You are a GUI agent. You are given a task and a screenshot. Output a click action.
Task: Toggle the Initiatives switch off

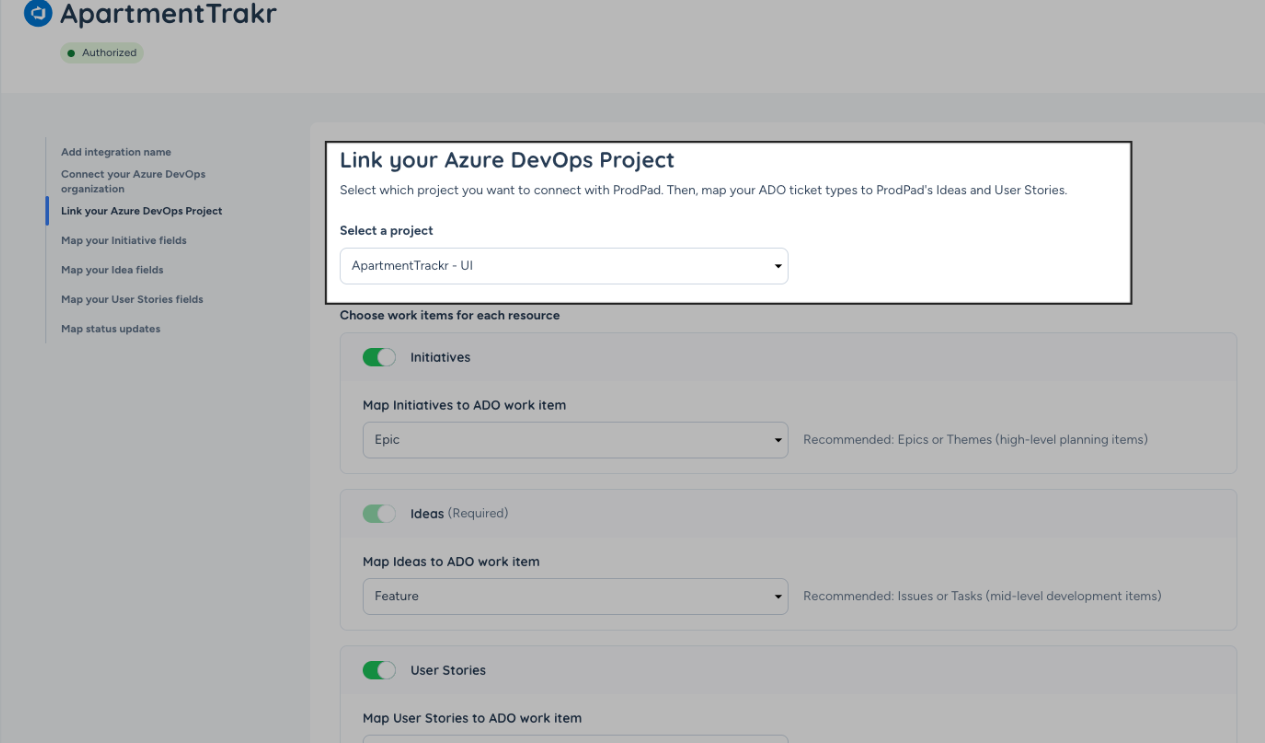point(379,357)
